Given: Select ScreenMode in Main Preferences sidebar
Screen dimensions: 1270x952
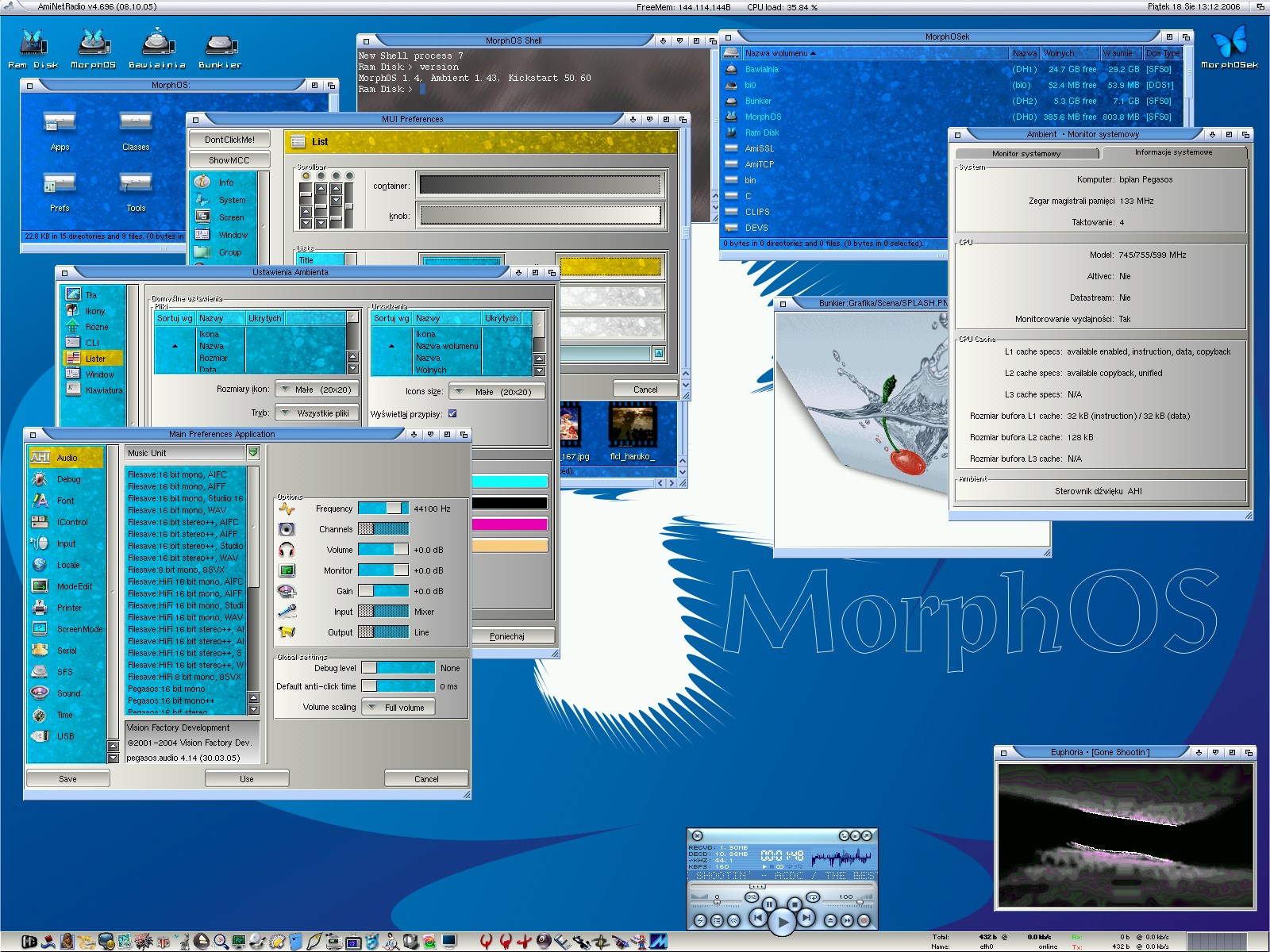Looking at the screenshot, I should (x=67, y=629).
